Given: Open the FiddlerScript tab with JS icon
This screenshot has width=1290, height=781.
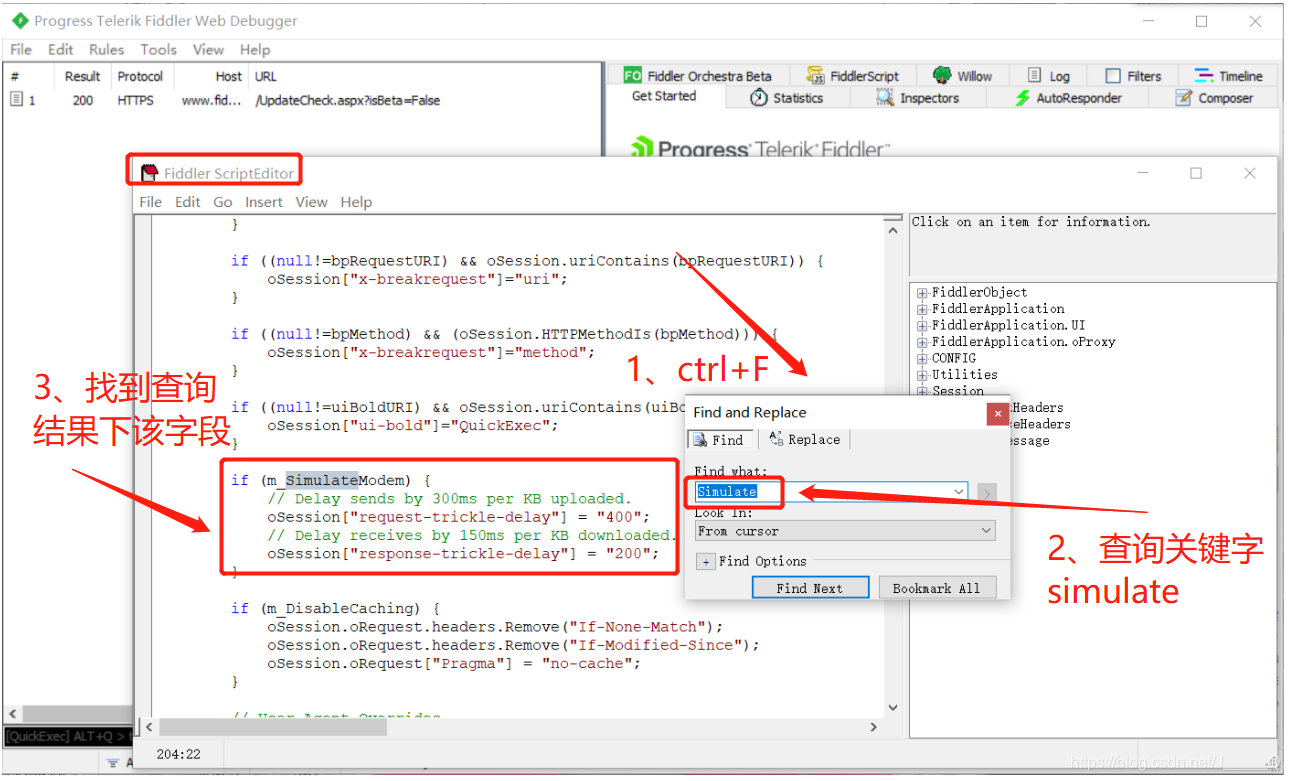Looking at the screenshot, I should (x=853, y=76).
